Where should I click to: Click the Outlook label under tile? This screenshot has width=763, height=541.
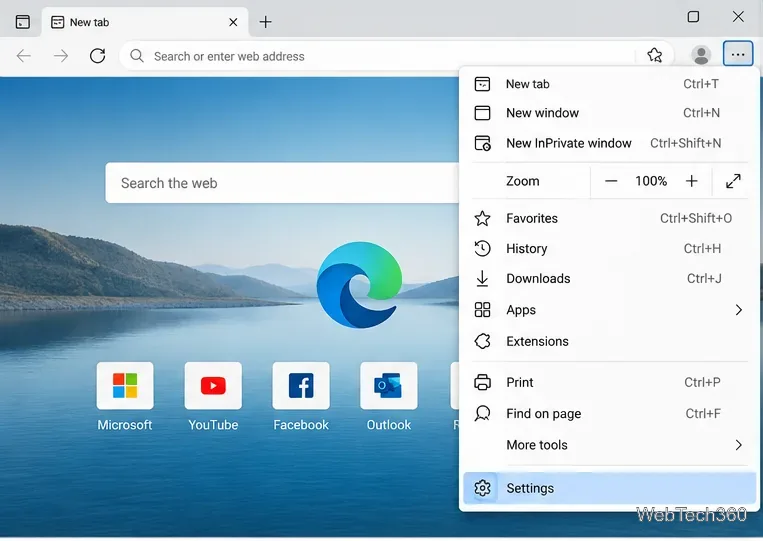pos(389,425)
